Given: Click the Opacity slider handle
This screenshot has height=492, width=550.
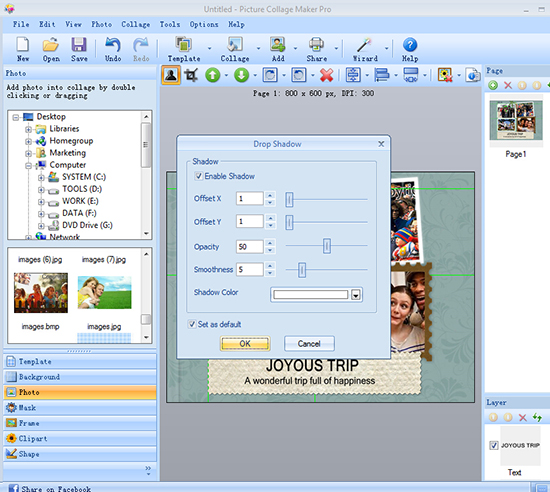Looking at the screenshot, I should (327, 246).
